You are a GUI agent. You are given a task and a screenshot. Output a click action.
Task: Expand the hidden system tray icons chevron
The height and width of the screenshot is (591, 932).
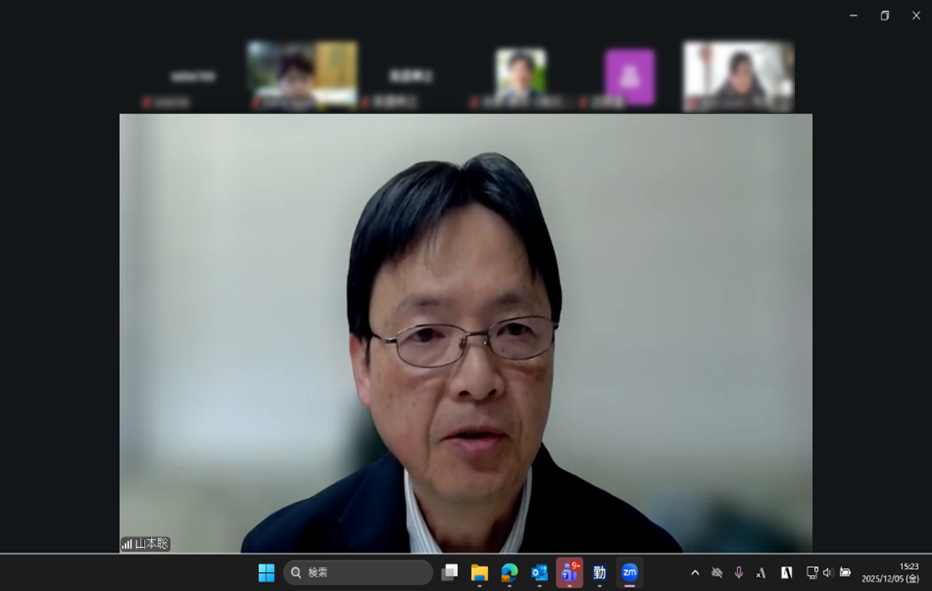(695, 573)
